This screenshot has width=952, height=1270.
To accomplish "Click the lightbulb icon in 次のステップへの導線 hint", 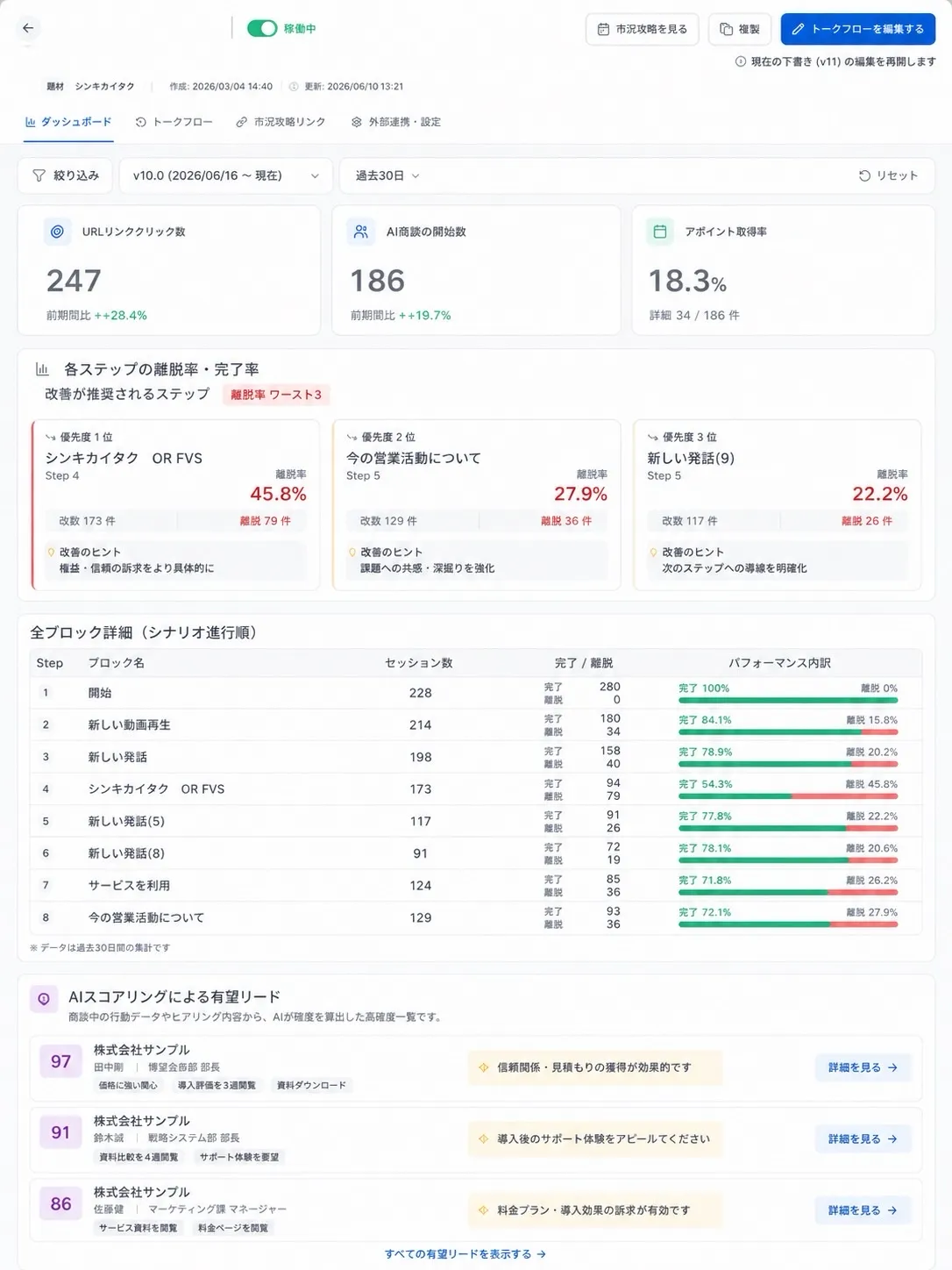I will tap(653, 553).
